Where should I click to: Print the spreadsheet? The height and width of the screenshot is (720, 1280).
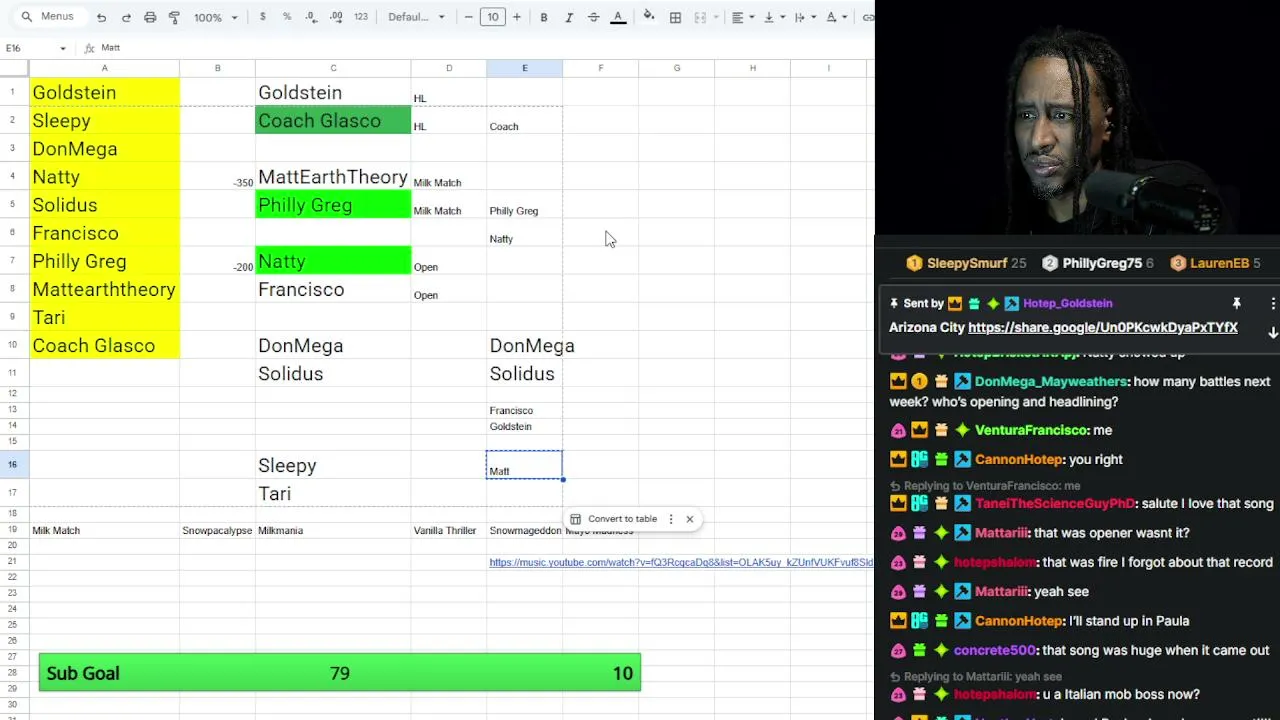(x=150, y=17)
